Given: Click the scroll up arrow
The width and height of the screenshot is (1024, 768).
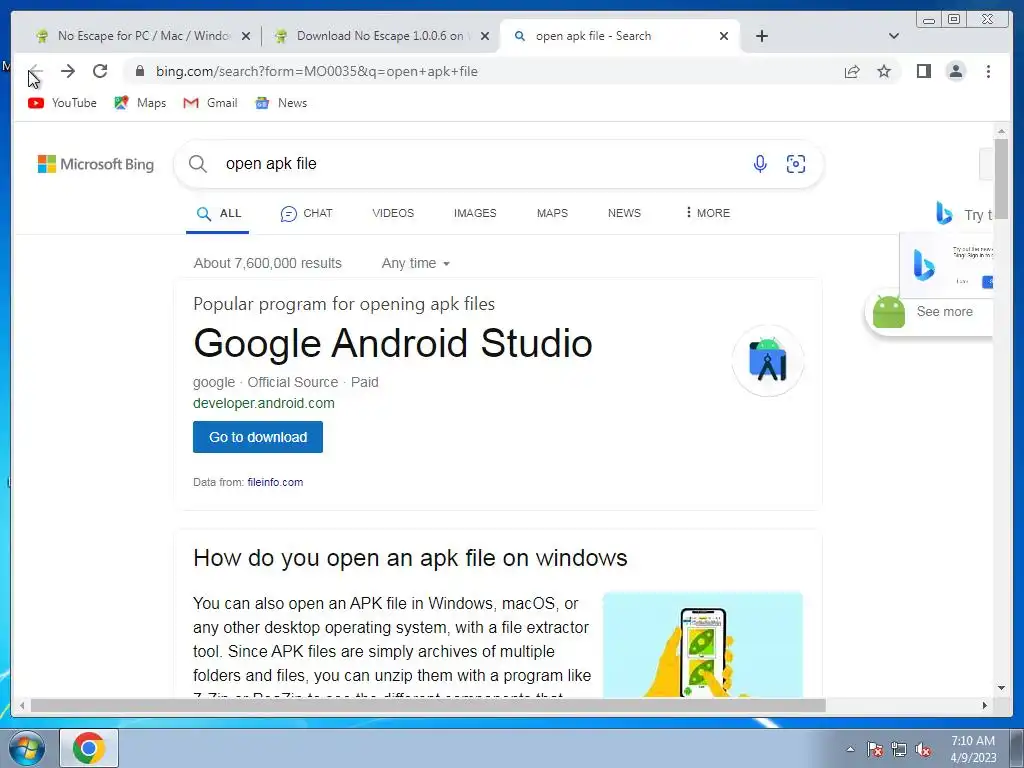Looking at the screenshot, I should click(1001, 132).
